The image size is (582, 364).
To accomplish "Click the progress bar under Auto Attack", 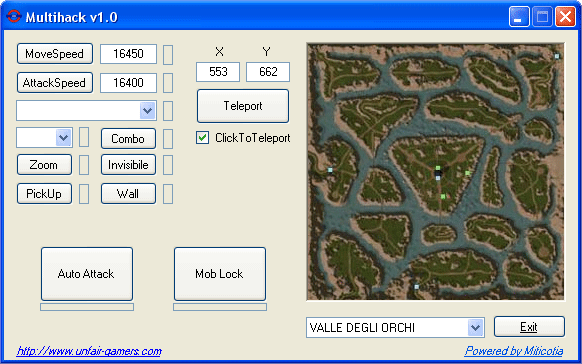I will [x=87, y=307].
